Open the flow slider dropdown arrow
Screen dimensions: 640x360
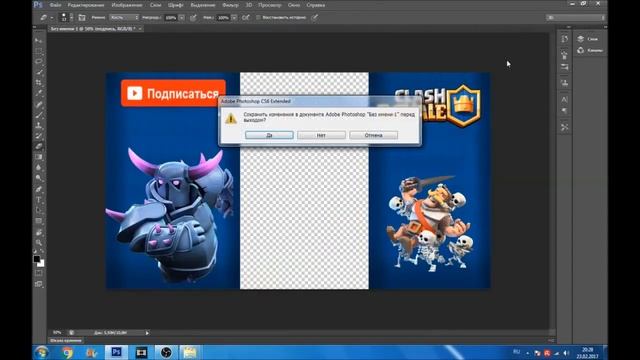coord(234,18)
